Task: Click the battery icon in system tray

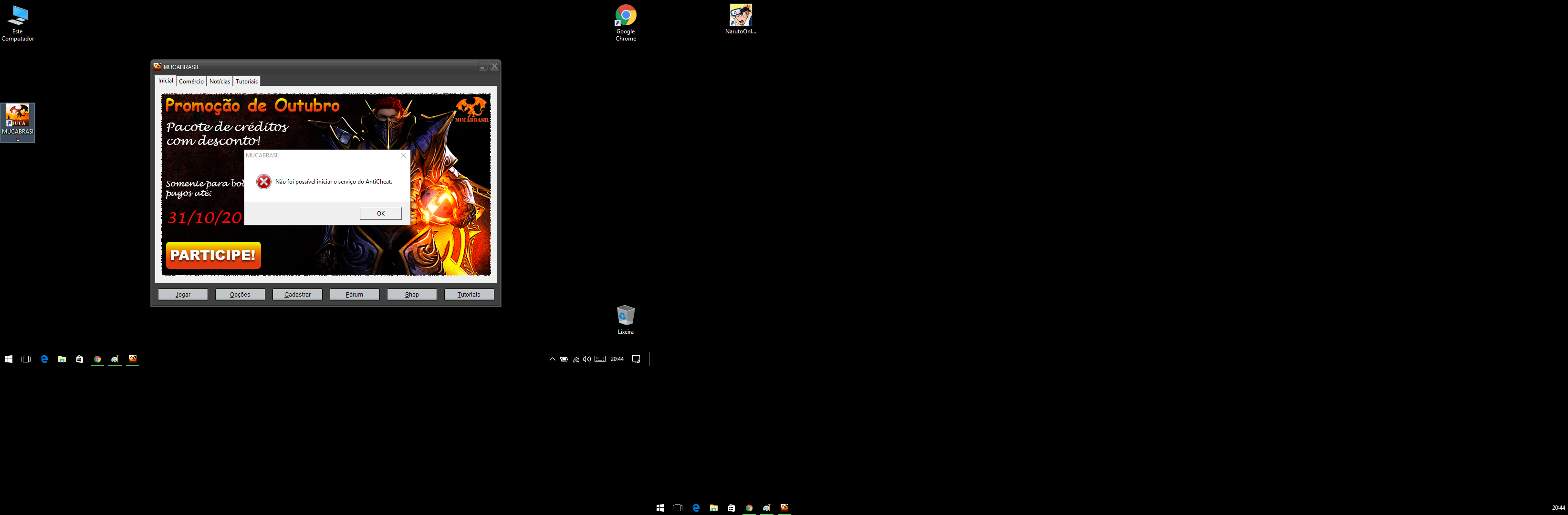Action: [x=564, y=360]
